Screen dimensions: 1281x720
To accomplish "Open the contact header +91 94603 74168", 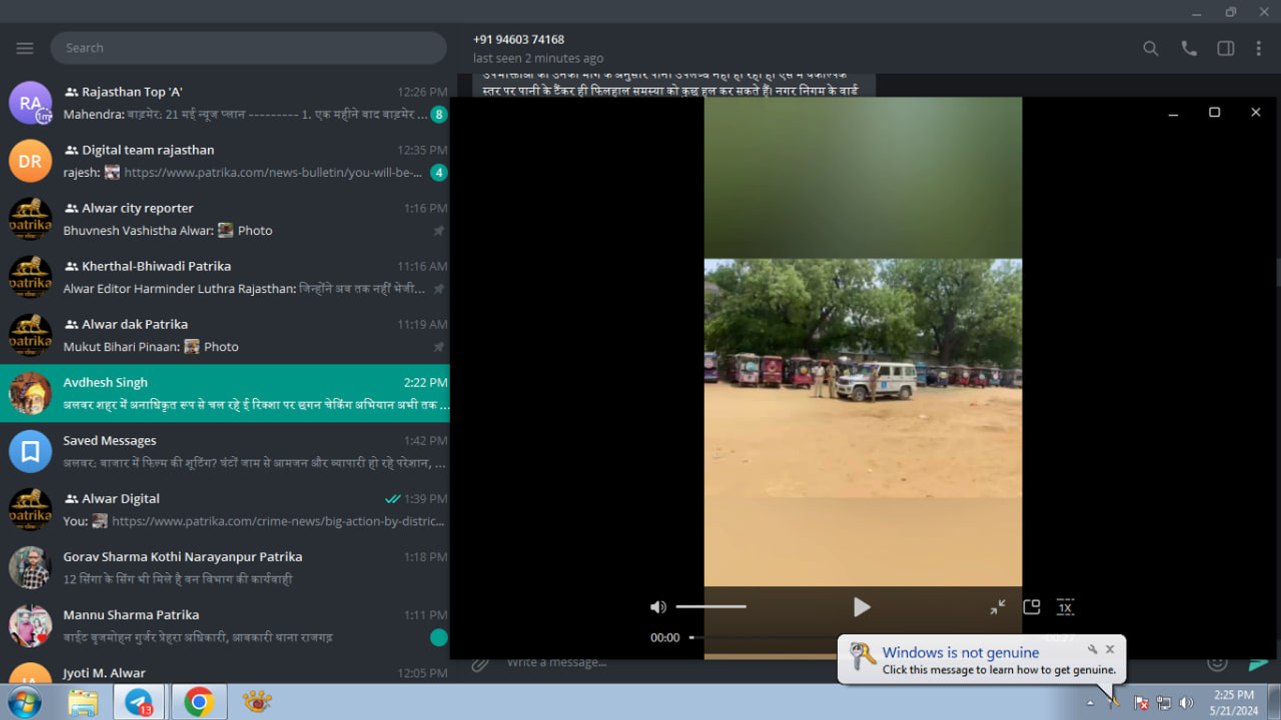I will click(x=519, y=40).
